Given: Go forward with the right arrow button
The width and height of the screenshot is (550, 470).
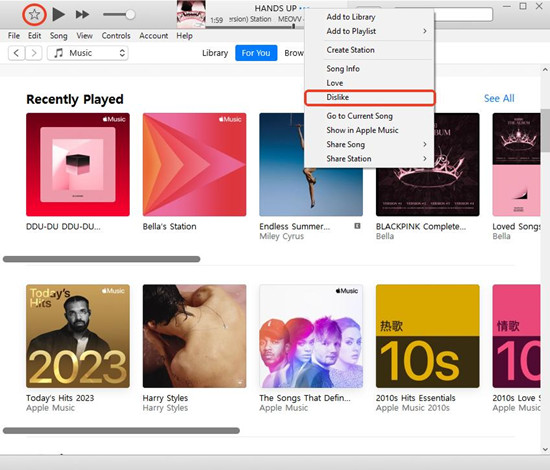Looking at the screenshot, I should [34, 53].
